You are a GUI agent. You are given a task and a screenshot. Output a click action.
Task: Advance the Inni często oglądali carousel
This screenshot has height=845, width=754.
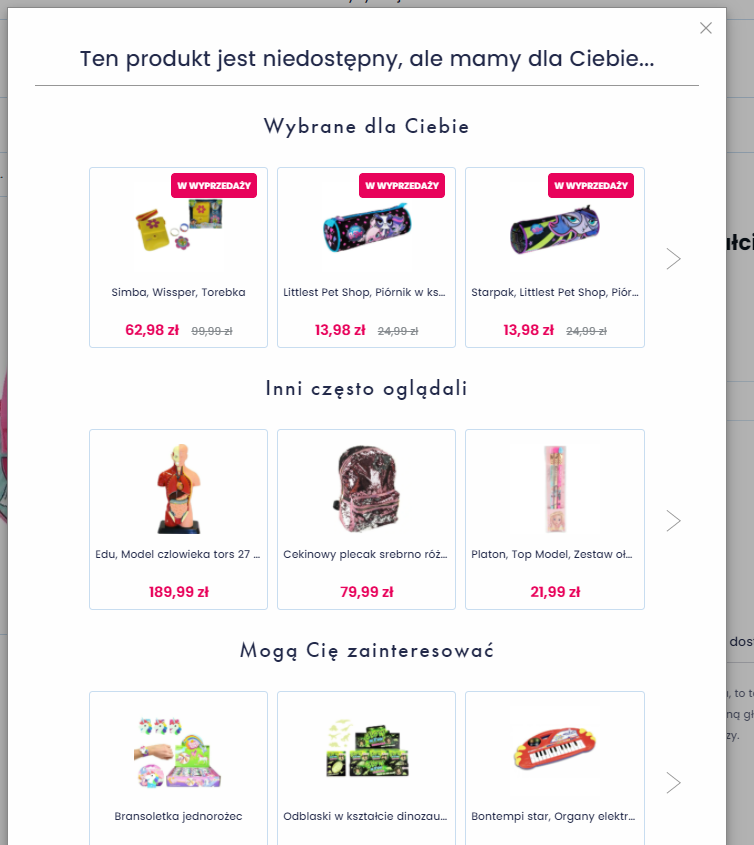pyautogui.click(x=674, y=520)
